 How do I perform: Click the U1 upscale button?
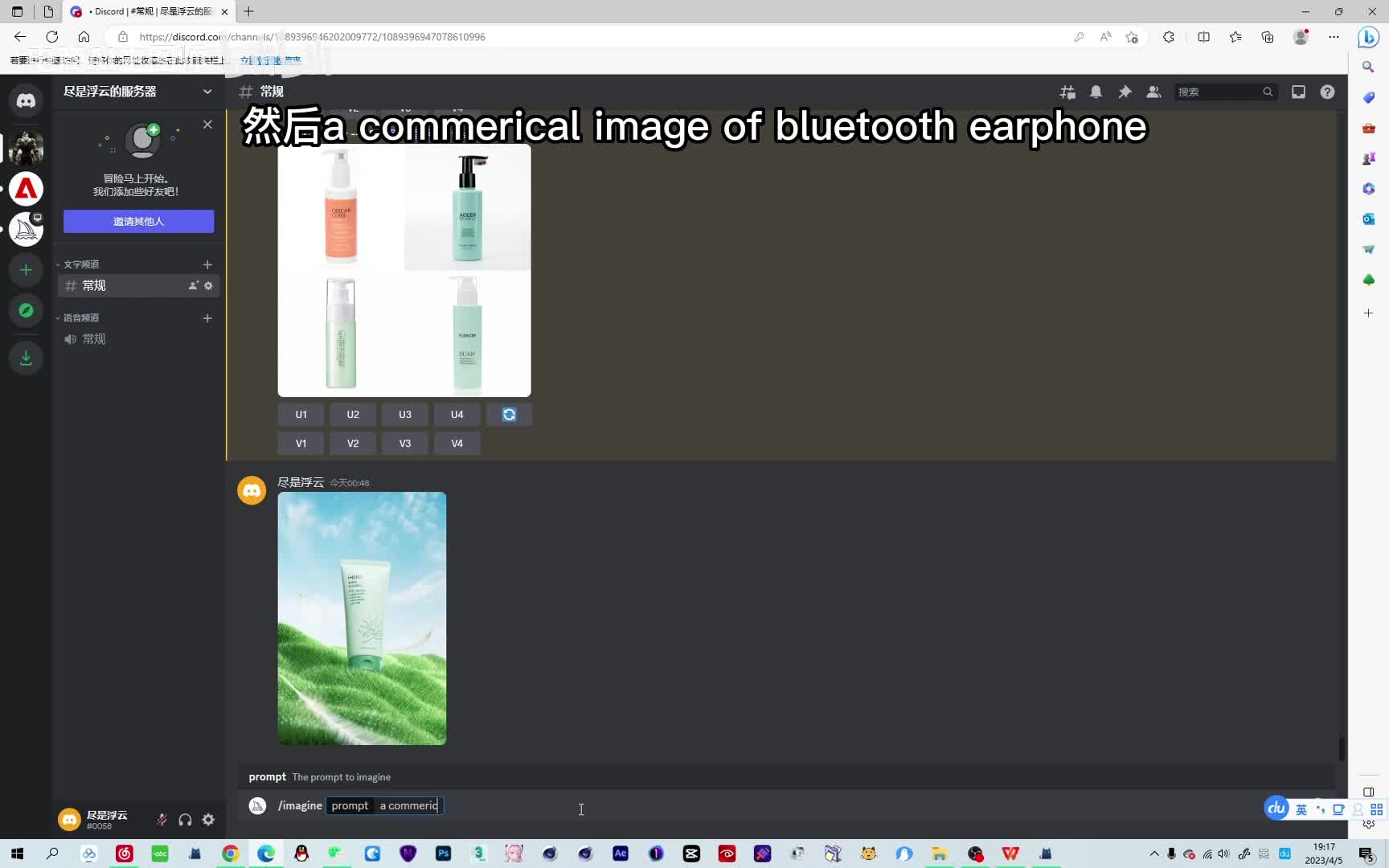pos(301,415)
